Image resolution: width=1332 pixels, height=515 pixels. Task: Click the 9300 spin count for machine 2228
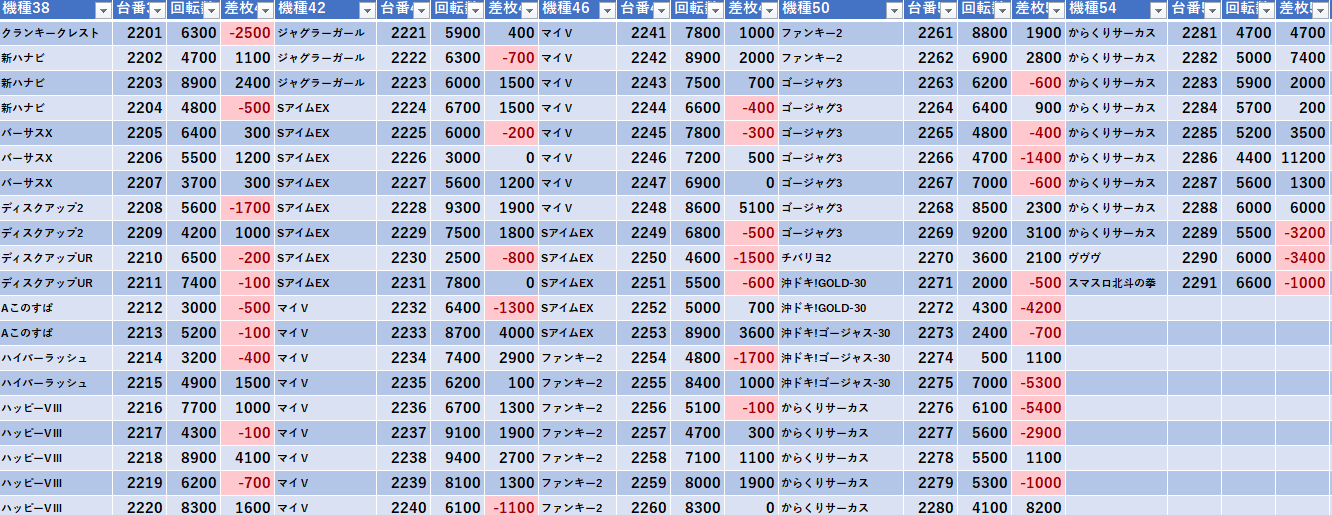pyautogui.click(x=458, y=208)
